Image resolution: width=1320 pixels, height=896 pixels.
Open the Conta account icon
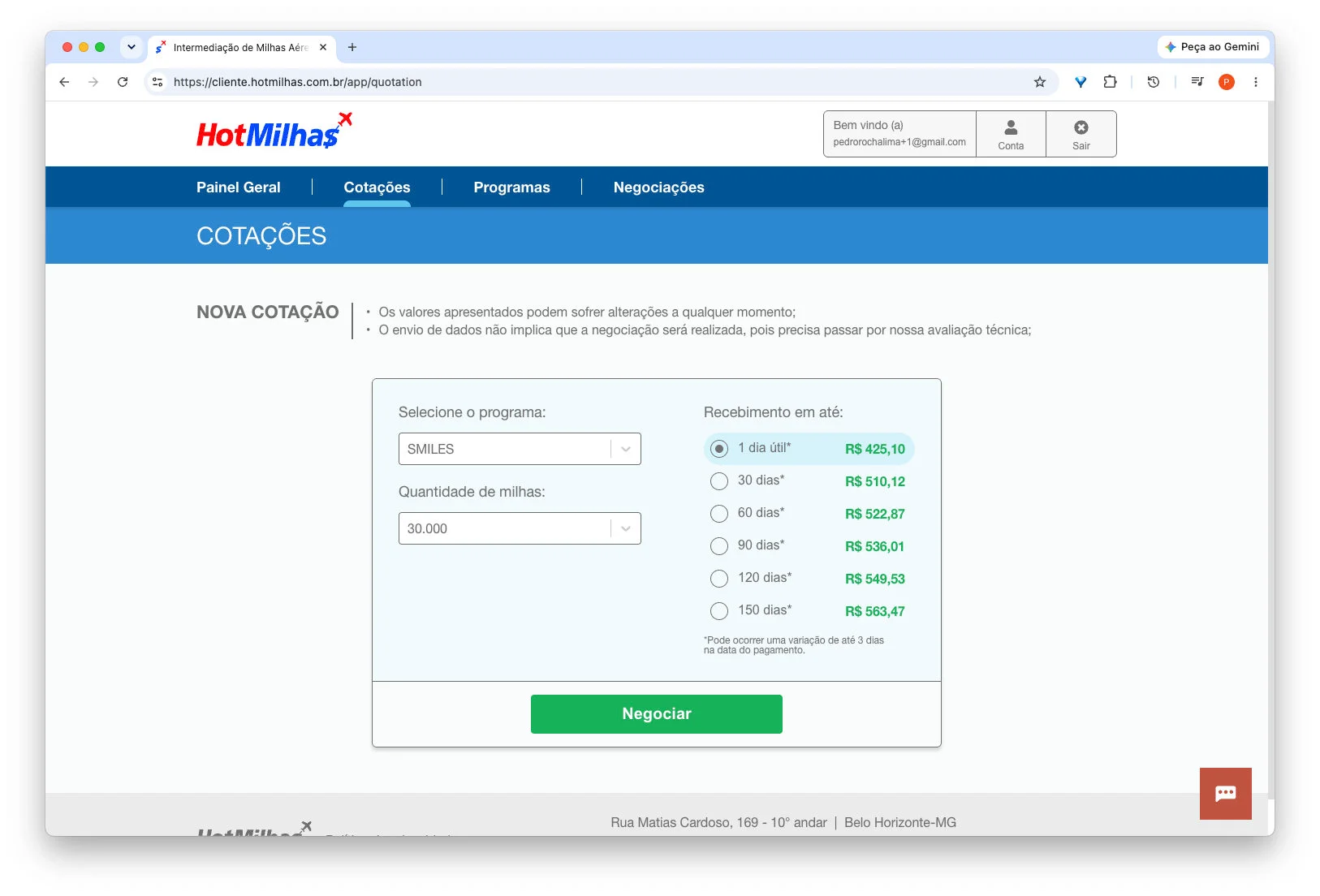1011,134
